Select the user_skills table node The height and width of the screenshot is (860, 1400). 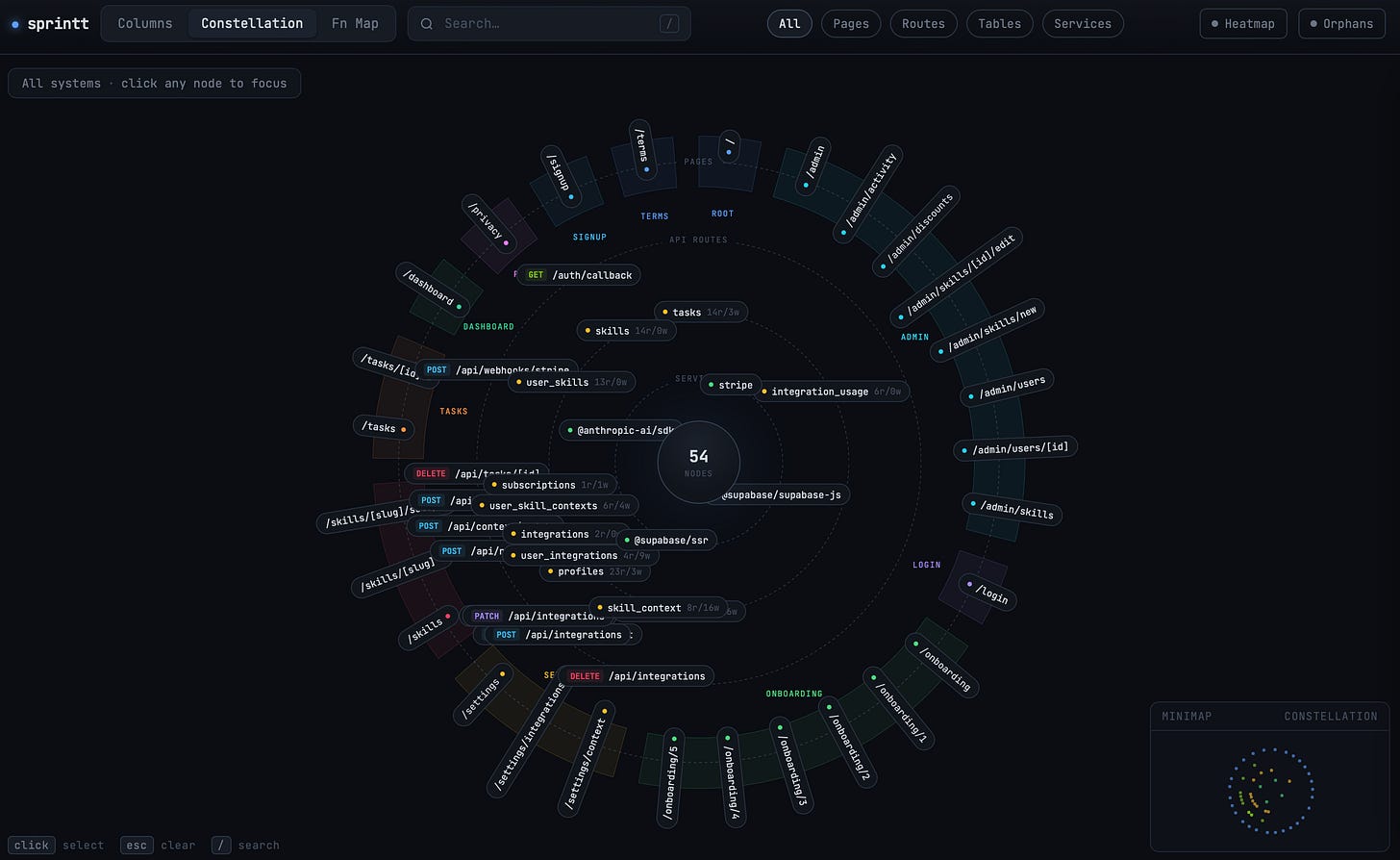click(x=573, y=382)
